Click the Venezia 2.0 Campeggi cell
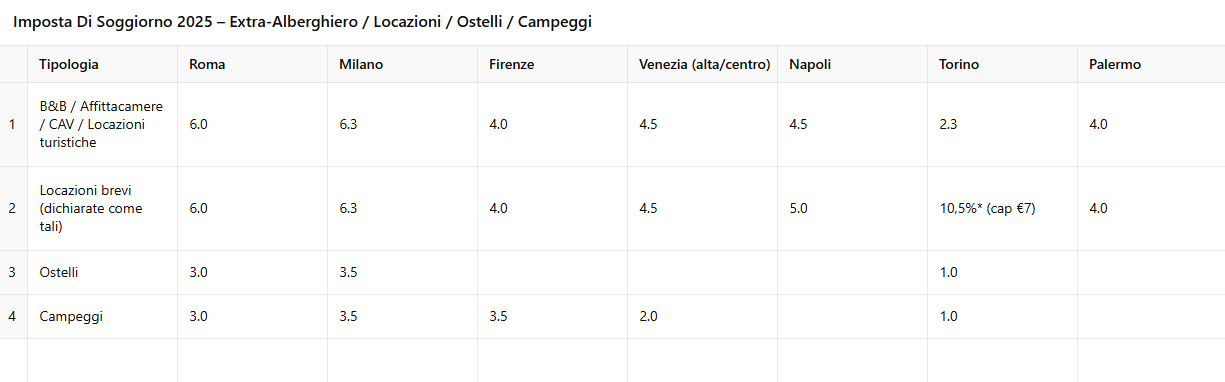The height and width of the screenshot is (382, 1225). (x=702, y=317)
